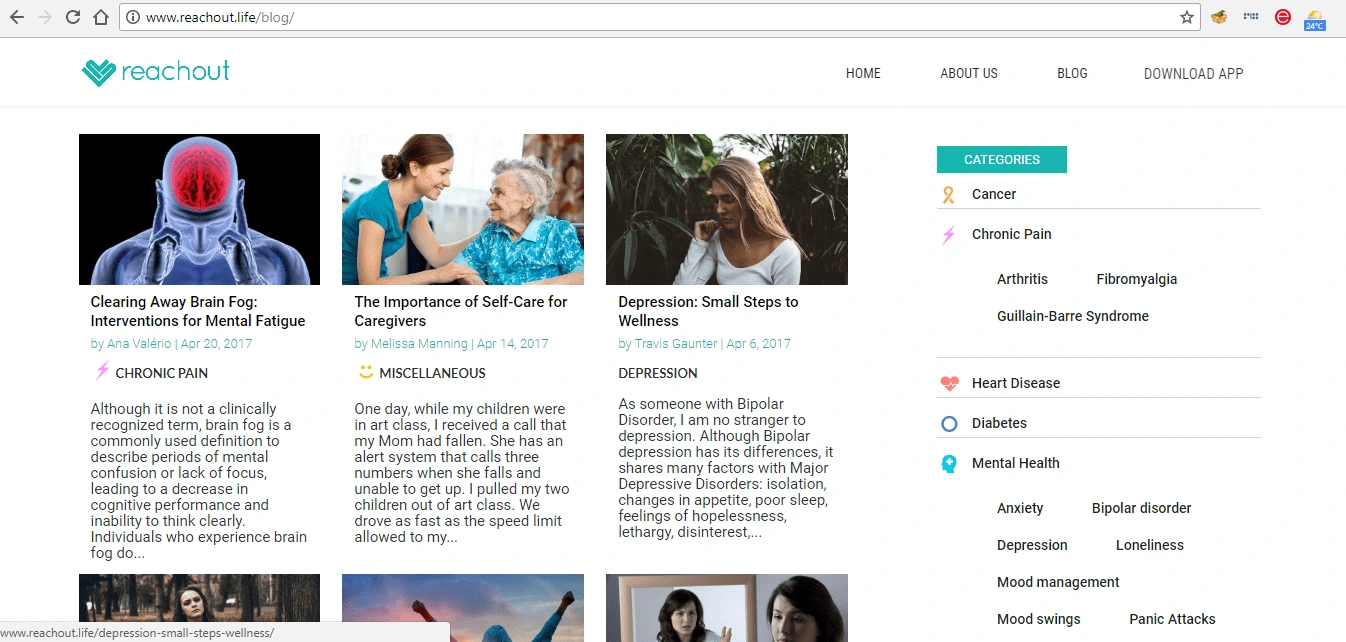Viewport: 1346px width, 642px height.
Task: Click the 24°C weather extension icon
Action: (x=1315, y=17)
